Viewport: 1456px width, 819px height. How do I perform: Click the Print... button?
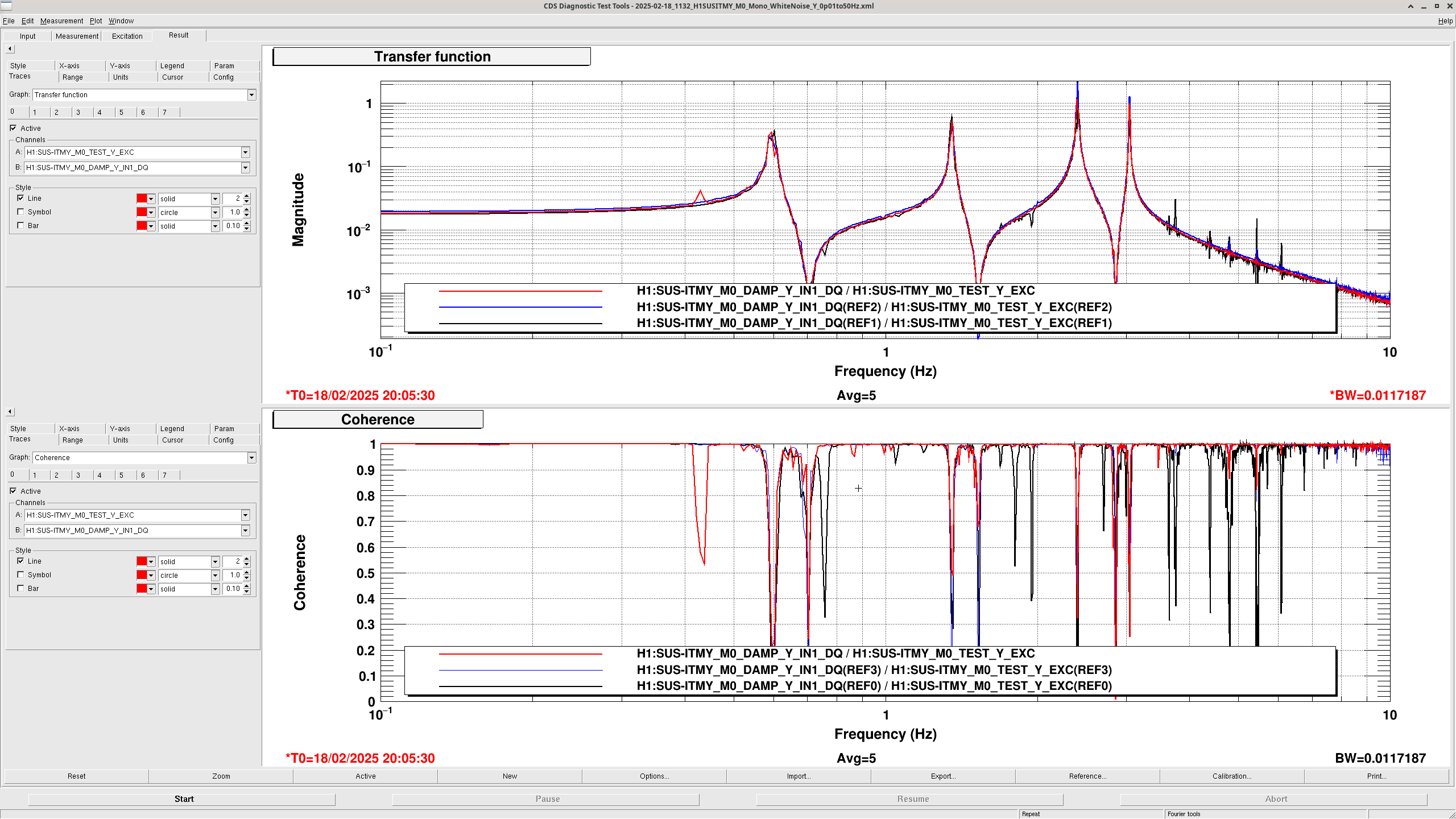(1376, 776)
